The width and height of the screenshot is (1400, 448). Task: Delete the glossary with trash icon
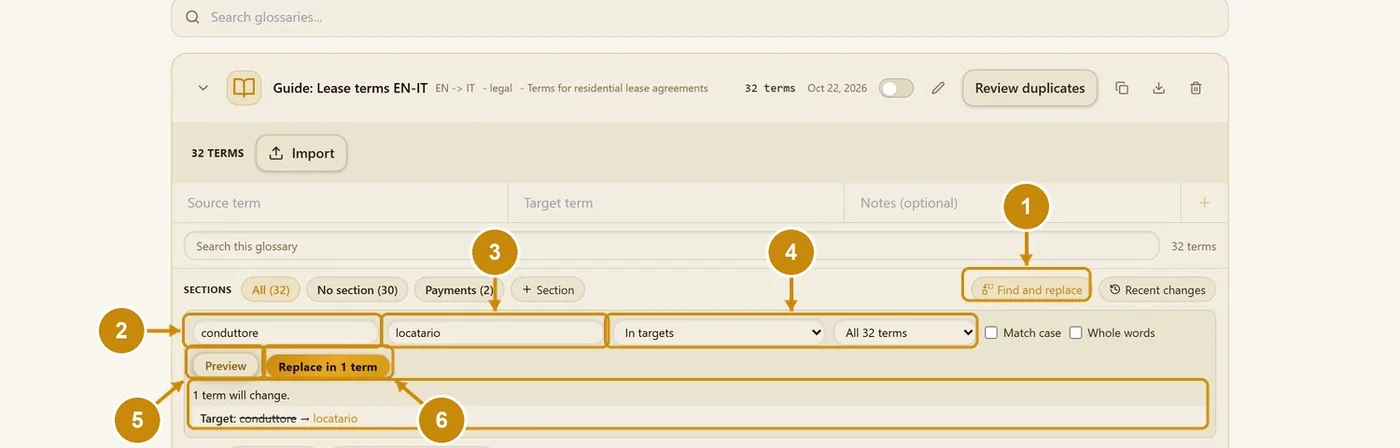[x=1196, y=88]
